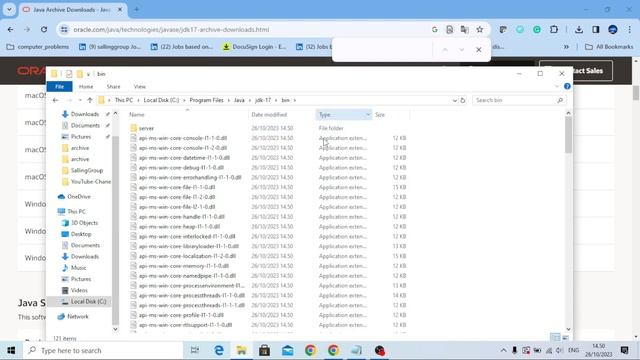
Task: Open Chrome tab search dropdown
Action: pos(9,9)
